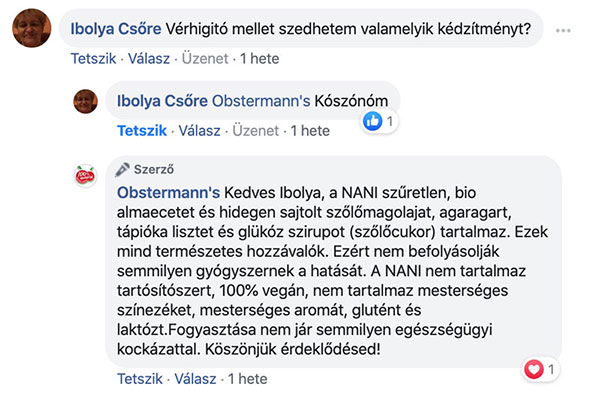Open the top comment's '1 hete' timestamp

pos(261,58)
